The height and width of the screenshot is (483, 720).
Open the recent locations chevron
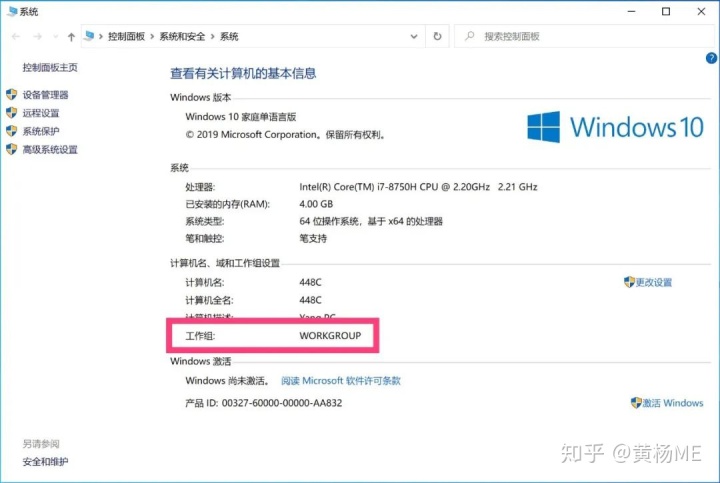coord(56,37)
